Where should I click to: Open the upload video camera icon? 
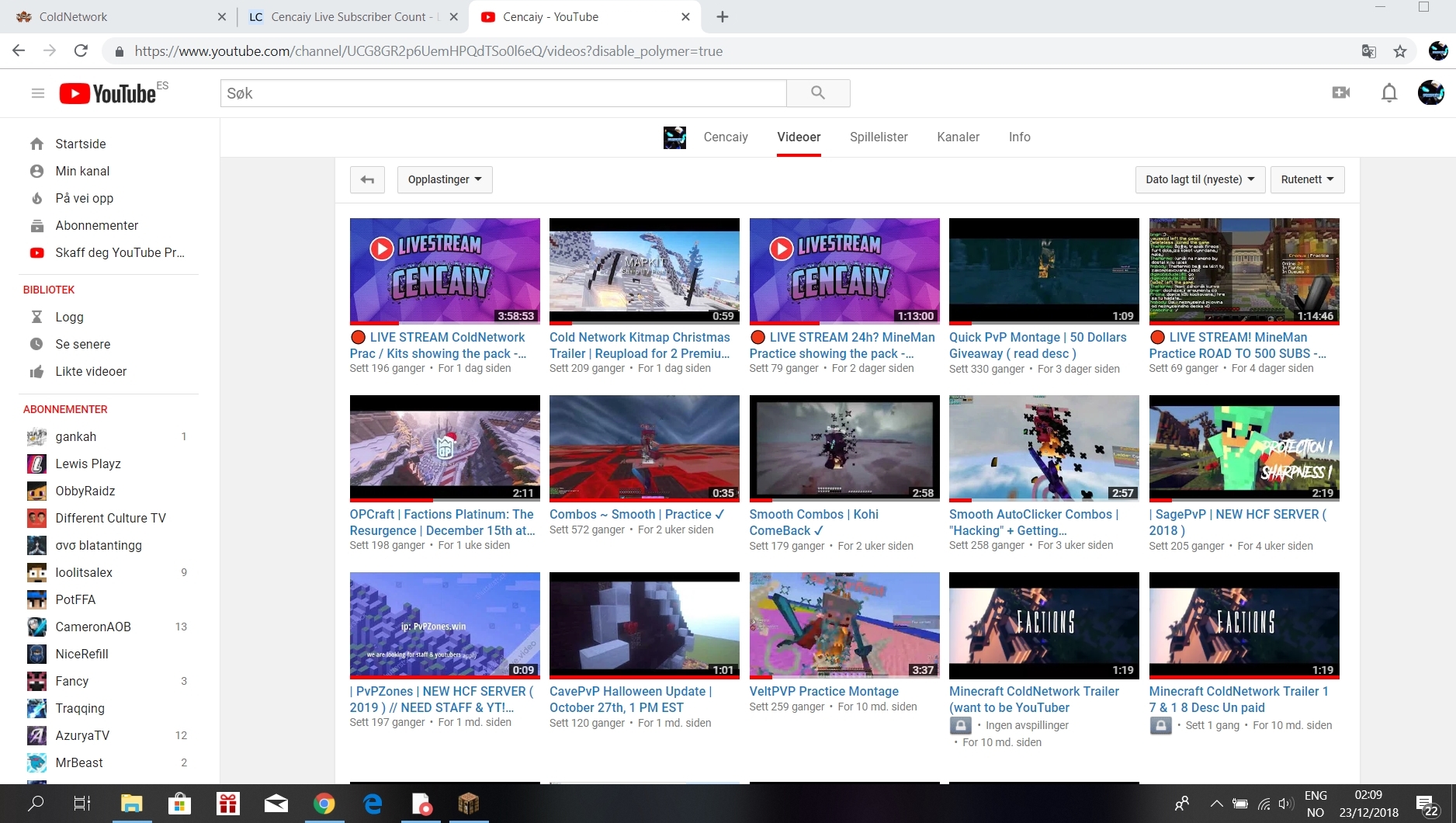tap(1341, 93)
